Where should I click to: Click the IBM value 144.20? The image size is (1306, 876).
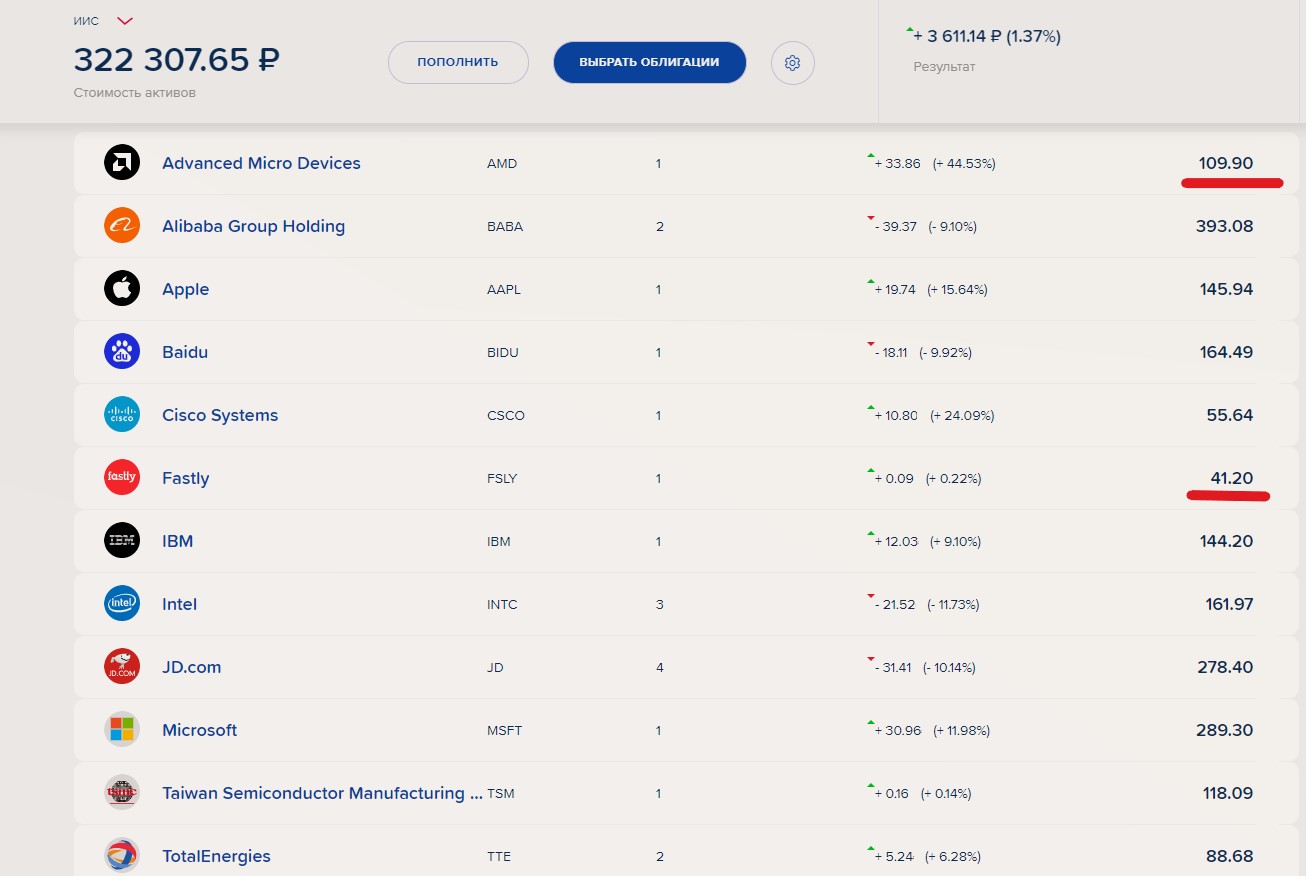click(1227, 541)
